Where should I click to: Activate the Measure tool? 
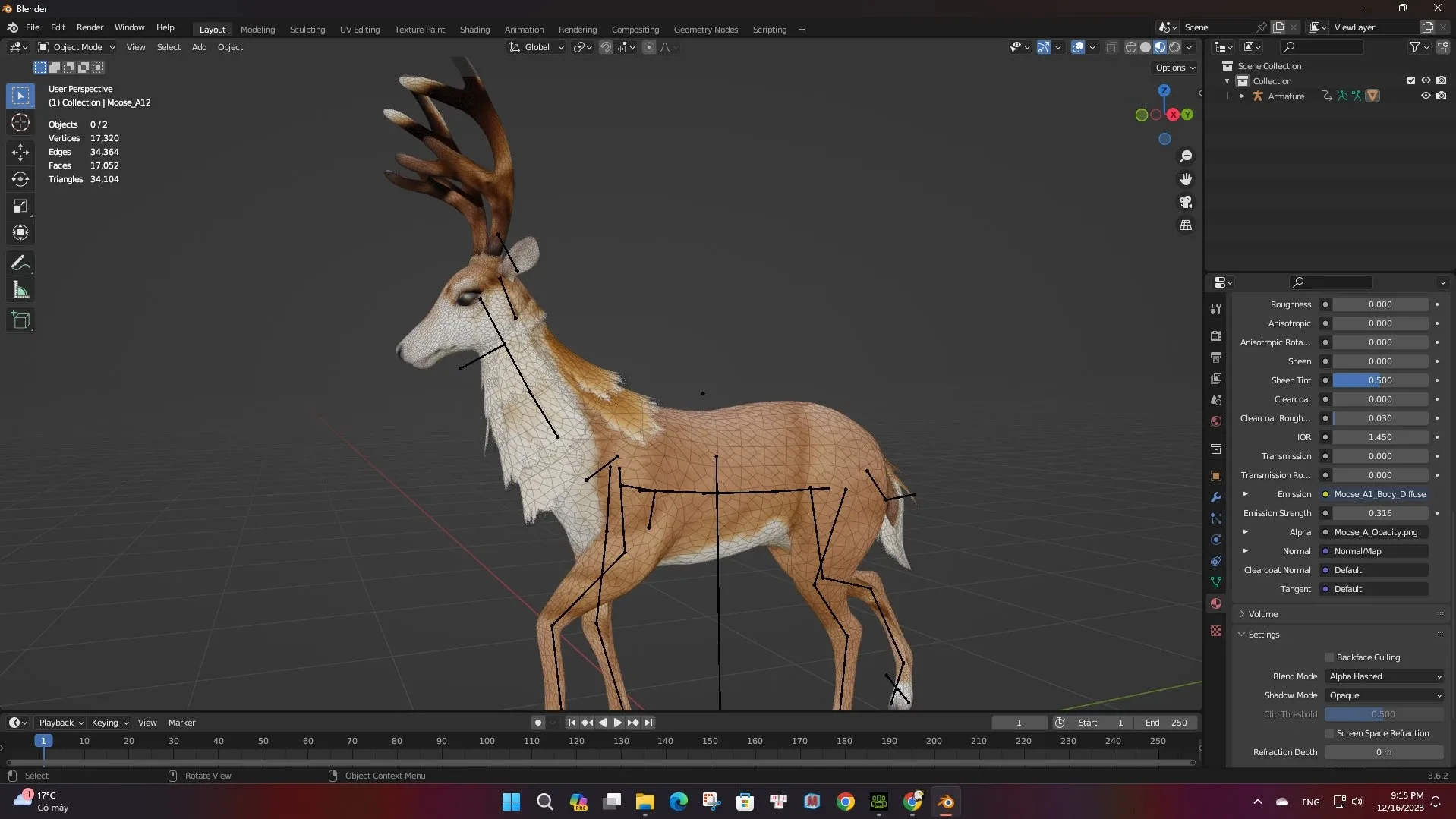[x=20, y=289]
